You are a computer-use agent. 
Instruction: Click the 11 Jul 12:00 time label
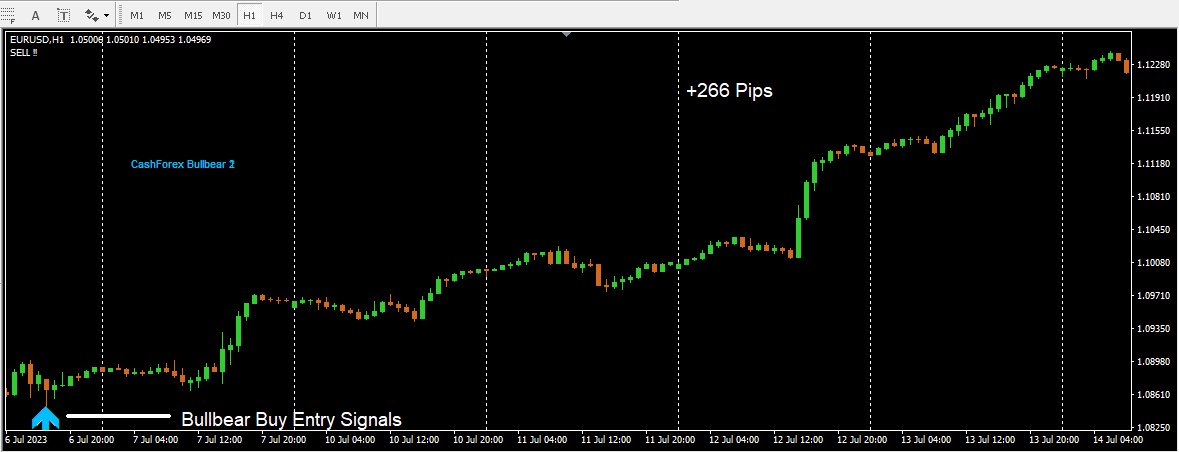pos(605,440)
